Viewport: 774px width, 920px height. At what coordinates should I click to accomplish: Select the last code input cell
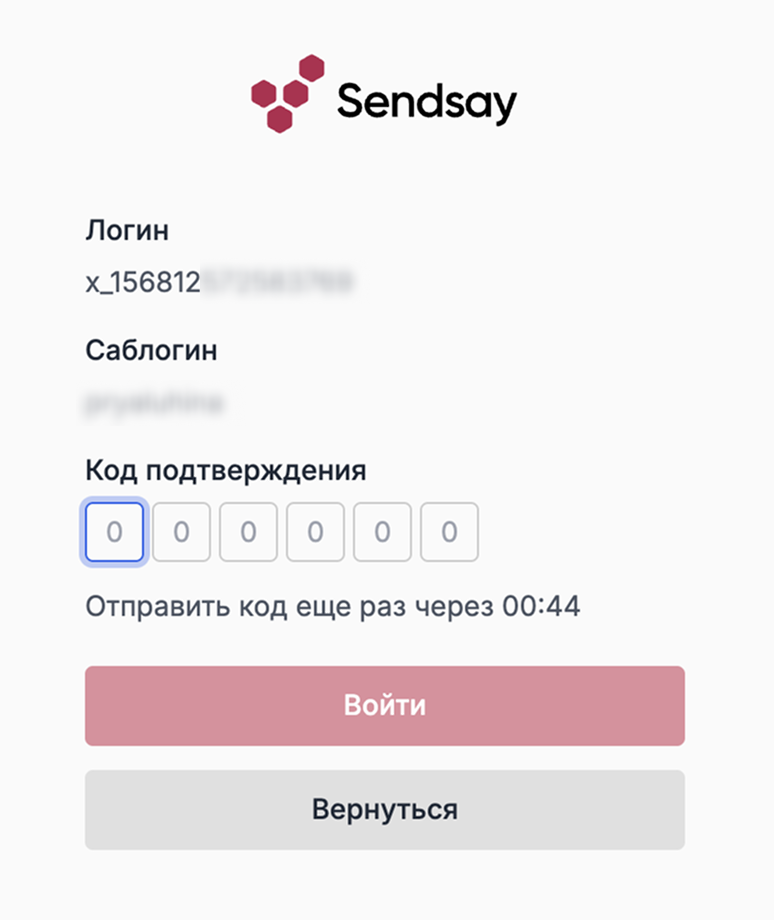tap(448, 532)
